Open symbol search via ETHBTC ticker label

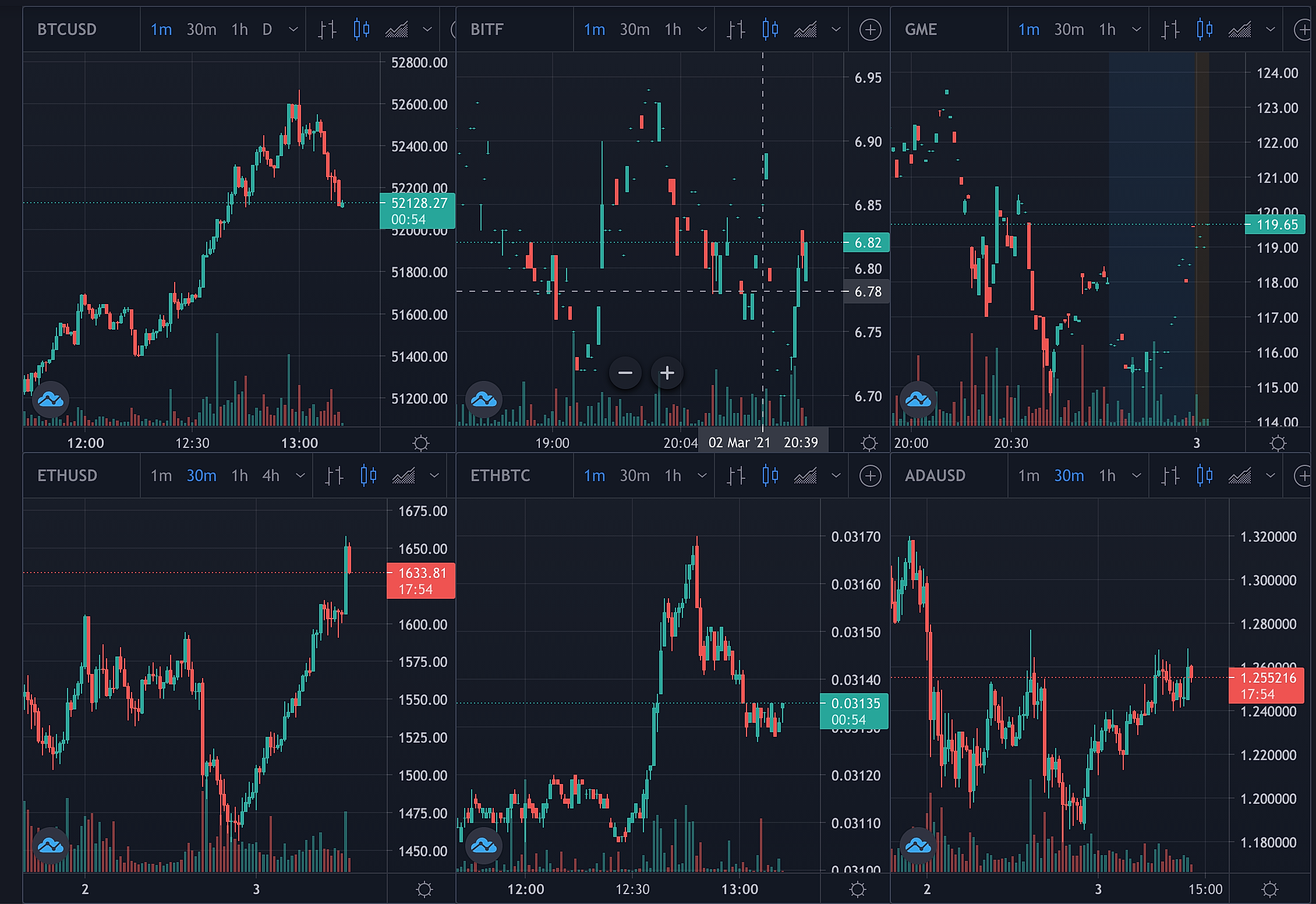point(500,475)
